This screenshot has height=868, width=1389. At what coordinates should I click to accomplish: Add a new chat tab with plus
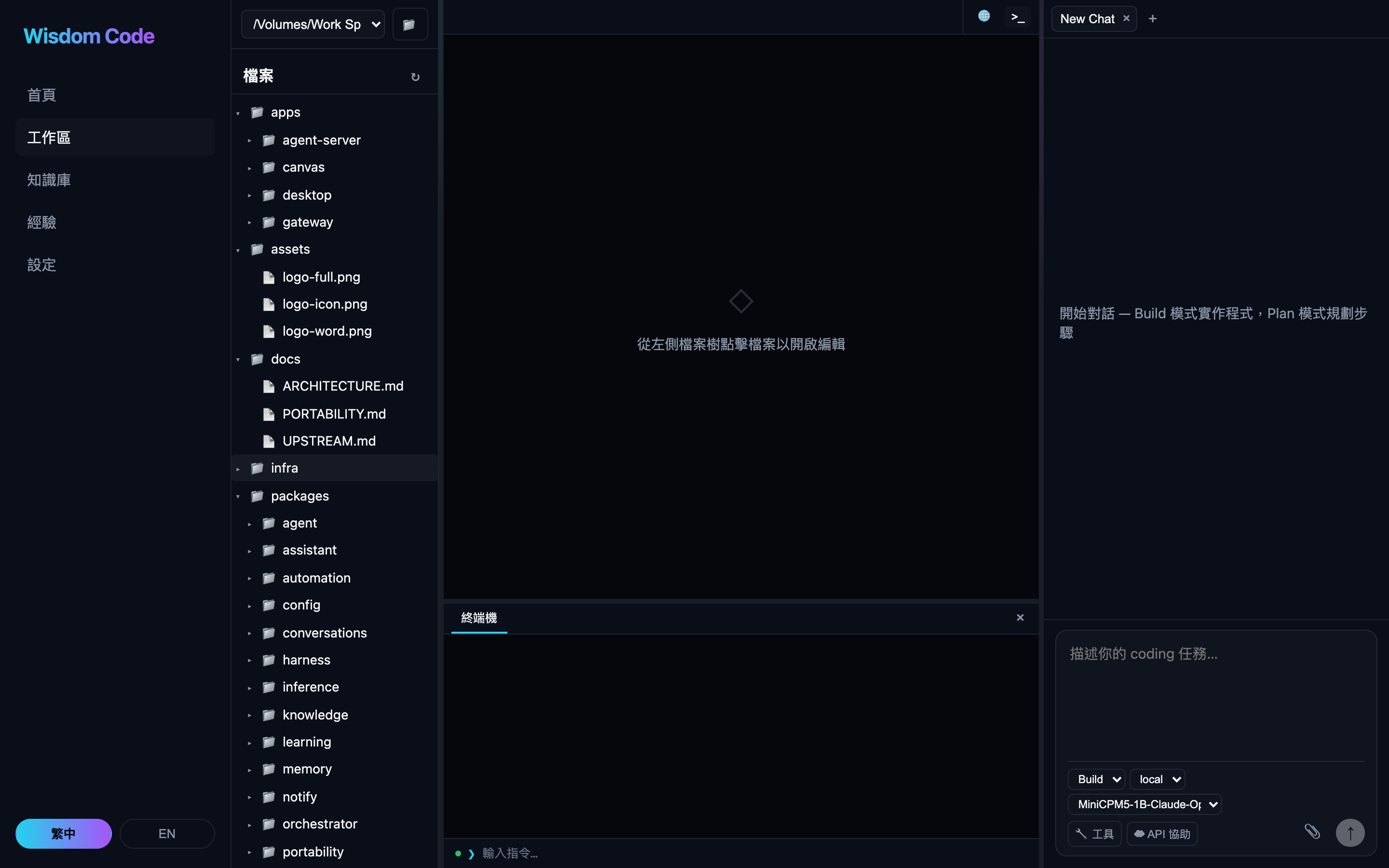pos(1152,19)
